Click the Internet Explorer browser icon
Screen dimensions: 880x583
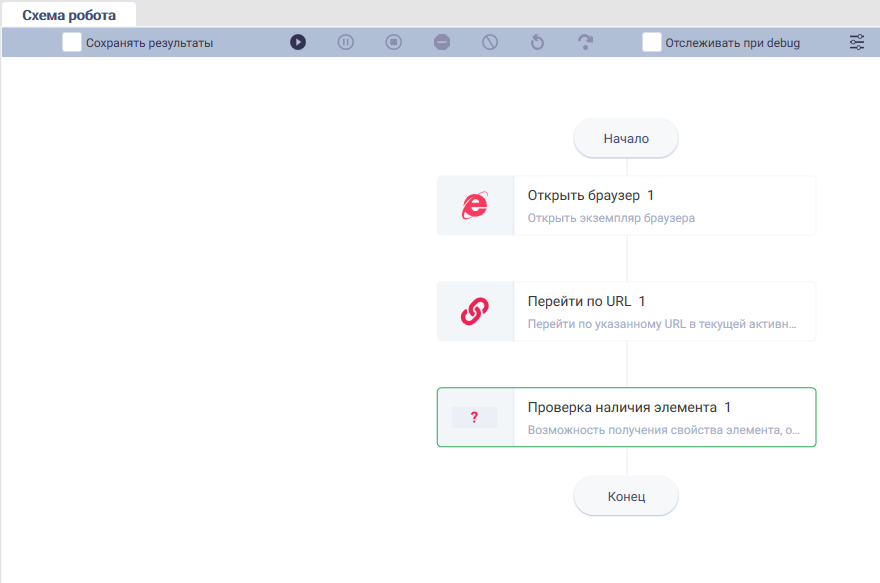(475, 205)
